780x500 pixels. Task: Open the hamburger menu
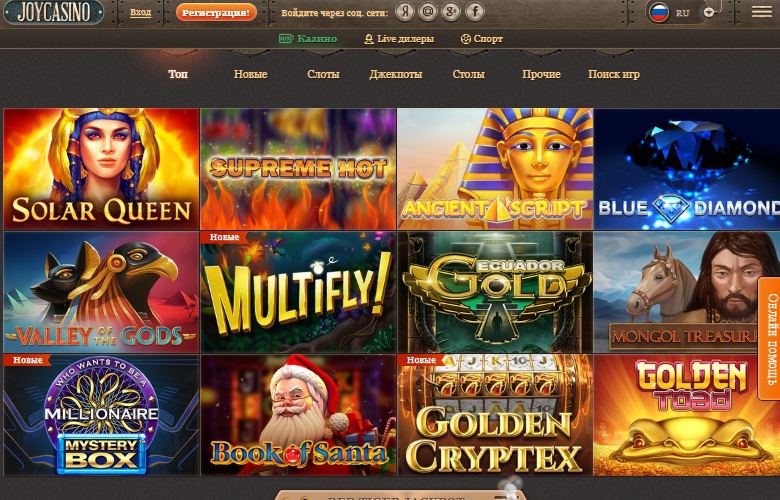(762, 12)
